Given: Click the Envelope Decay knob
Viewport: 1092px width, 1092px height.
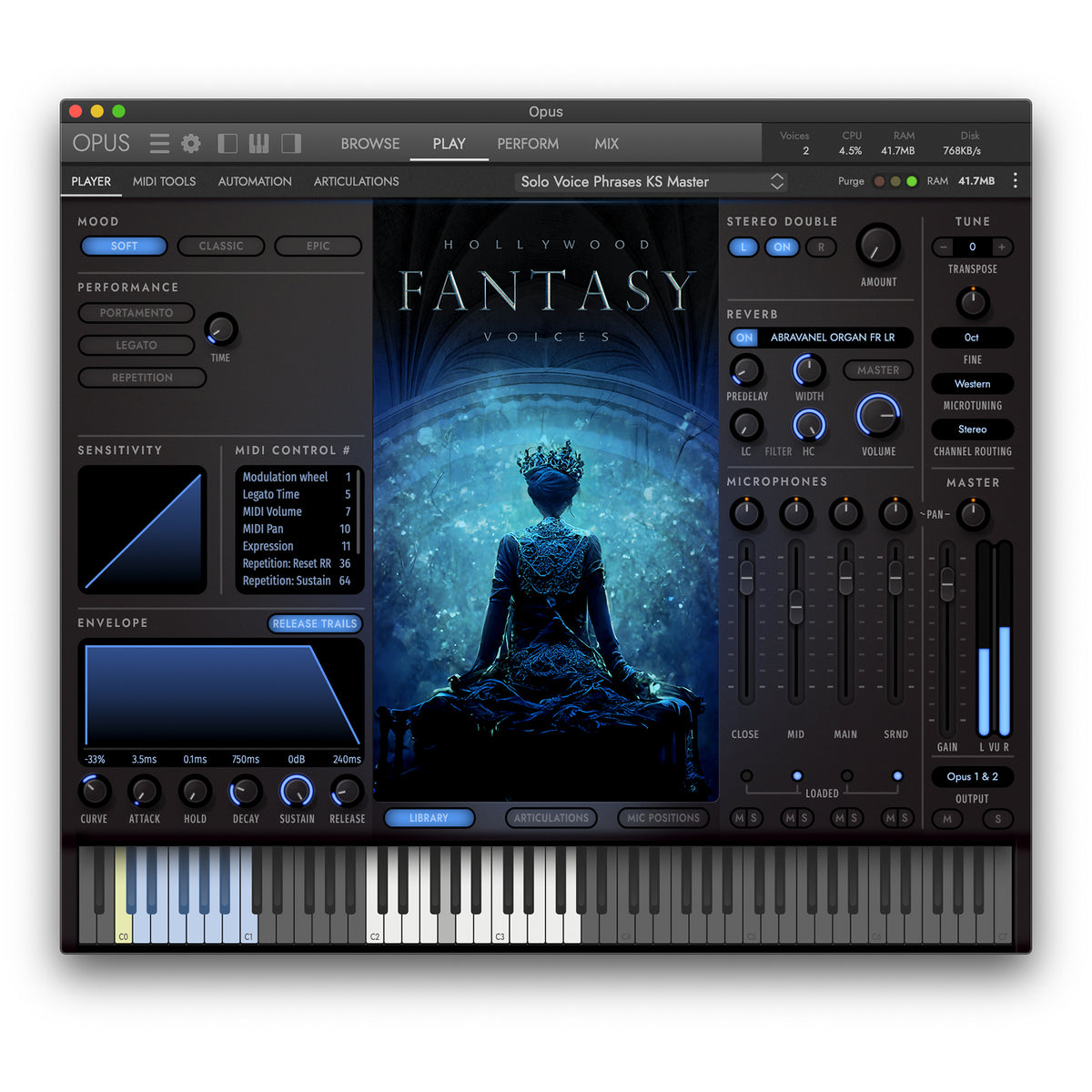Looking at the screenshot, I should [x=246, y=792].
